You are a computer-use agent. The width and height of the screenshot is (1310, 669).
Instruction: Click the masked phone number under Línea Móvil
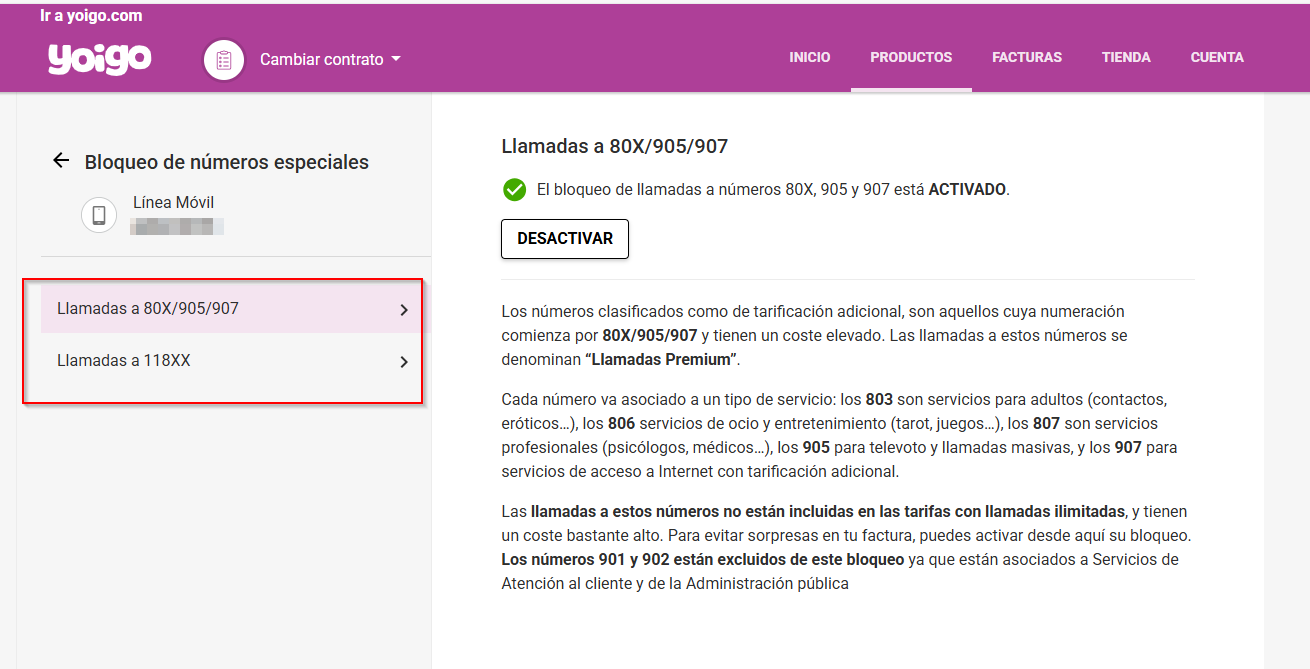pos(178,225)
